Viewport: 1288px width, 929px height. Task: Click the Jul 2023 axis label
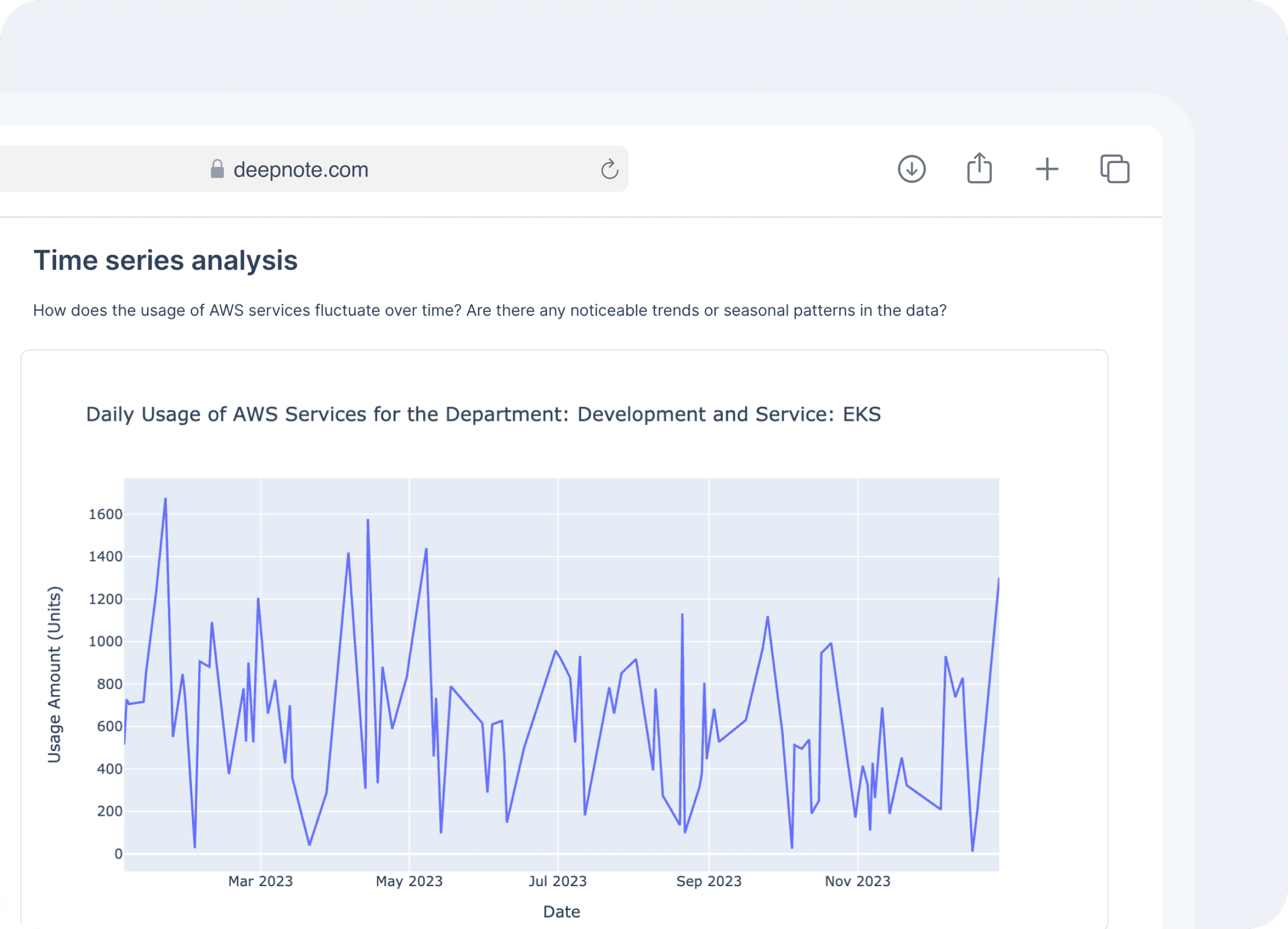pyautogui.click(x=557, y=882)
